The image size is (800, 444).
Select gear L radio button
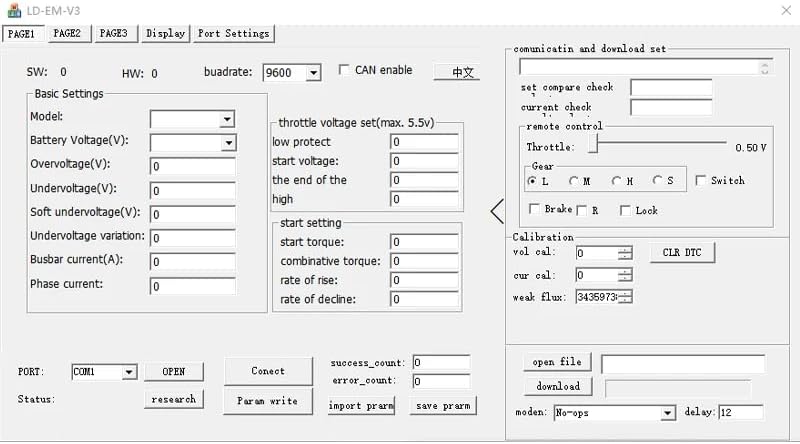[x=532, y=181]
